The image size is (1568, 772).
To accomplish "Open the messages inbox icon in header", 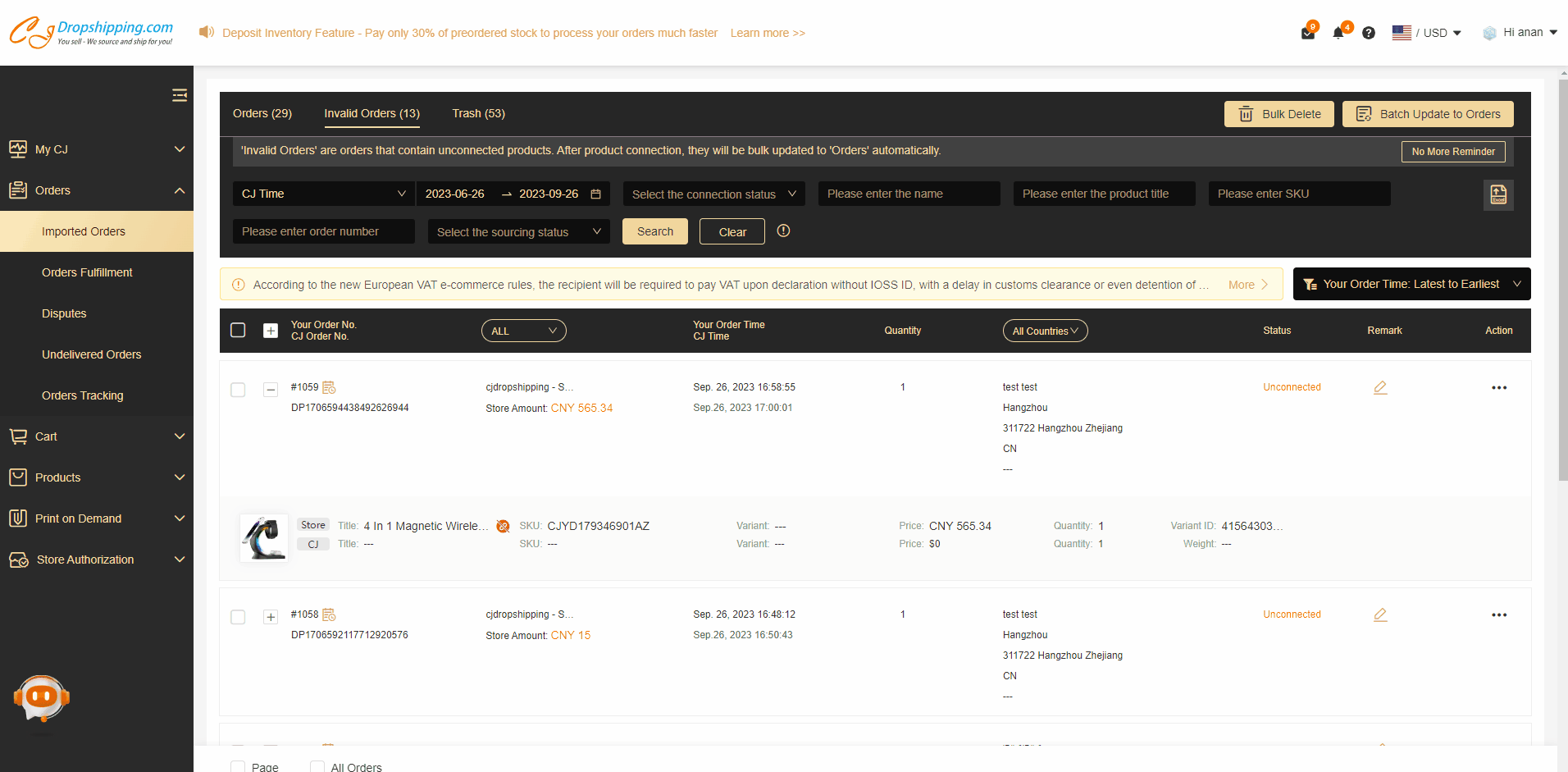I will (1308, 33).
